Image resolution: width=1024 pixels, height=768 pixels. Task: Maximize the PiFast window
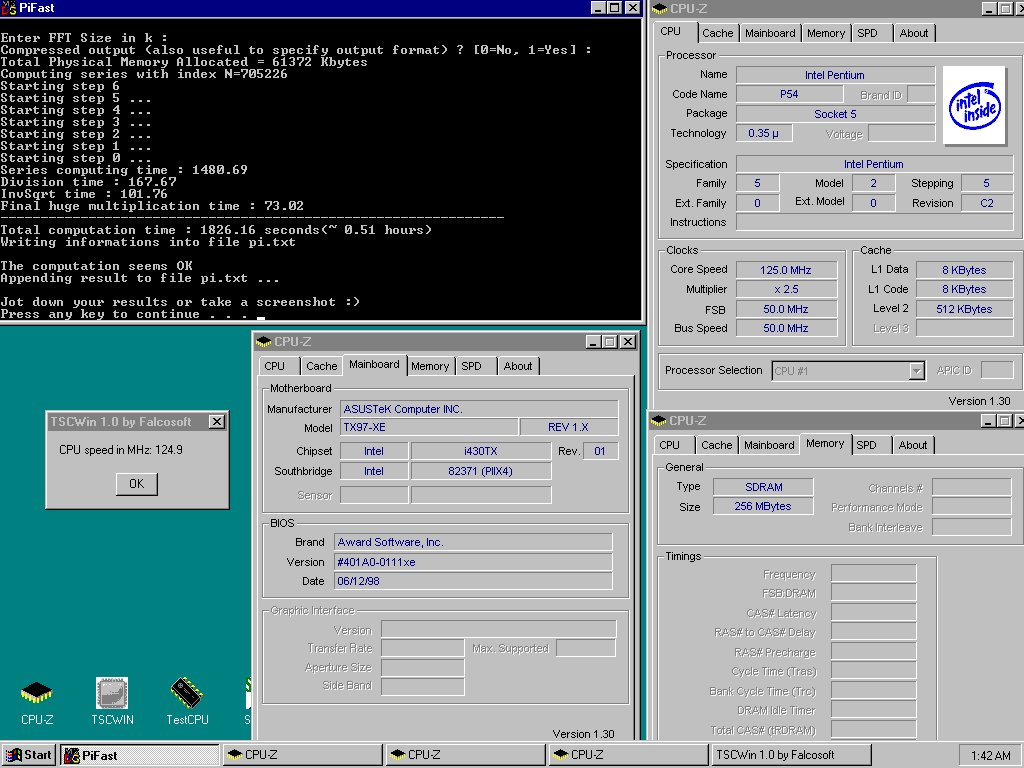(x=615, y=8)
